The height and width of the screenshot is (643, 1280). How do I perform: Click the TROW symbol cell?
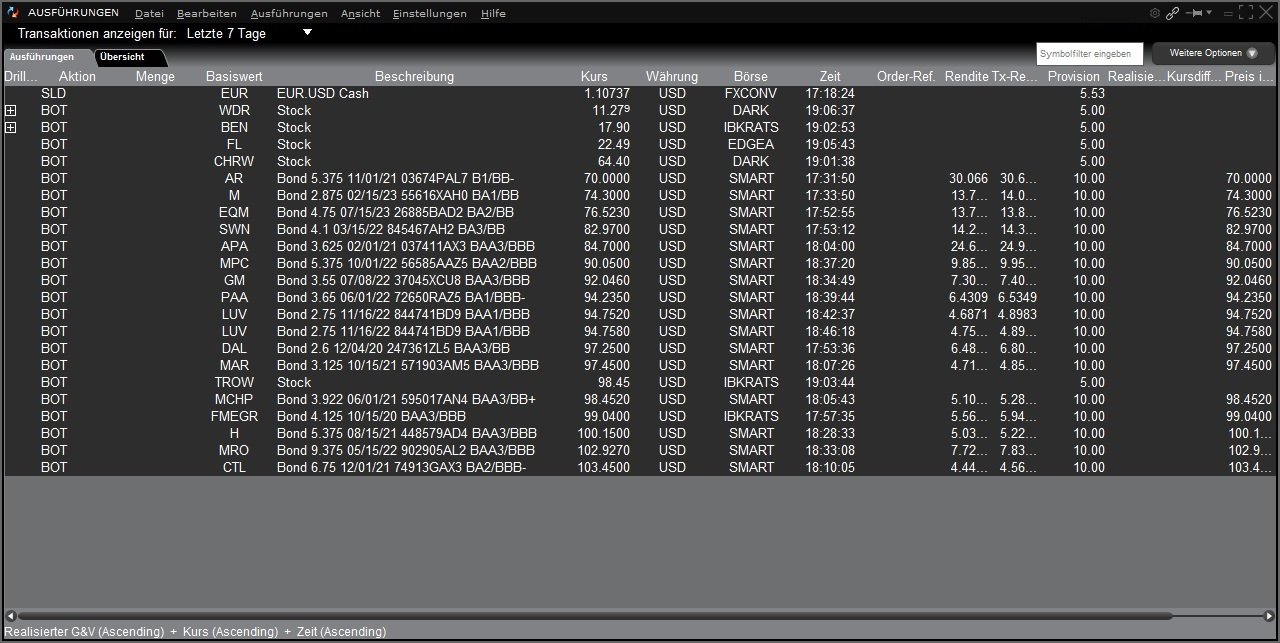234,383
